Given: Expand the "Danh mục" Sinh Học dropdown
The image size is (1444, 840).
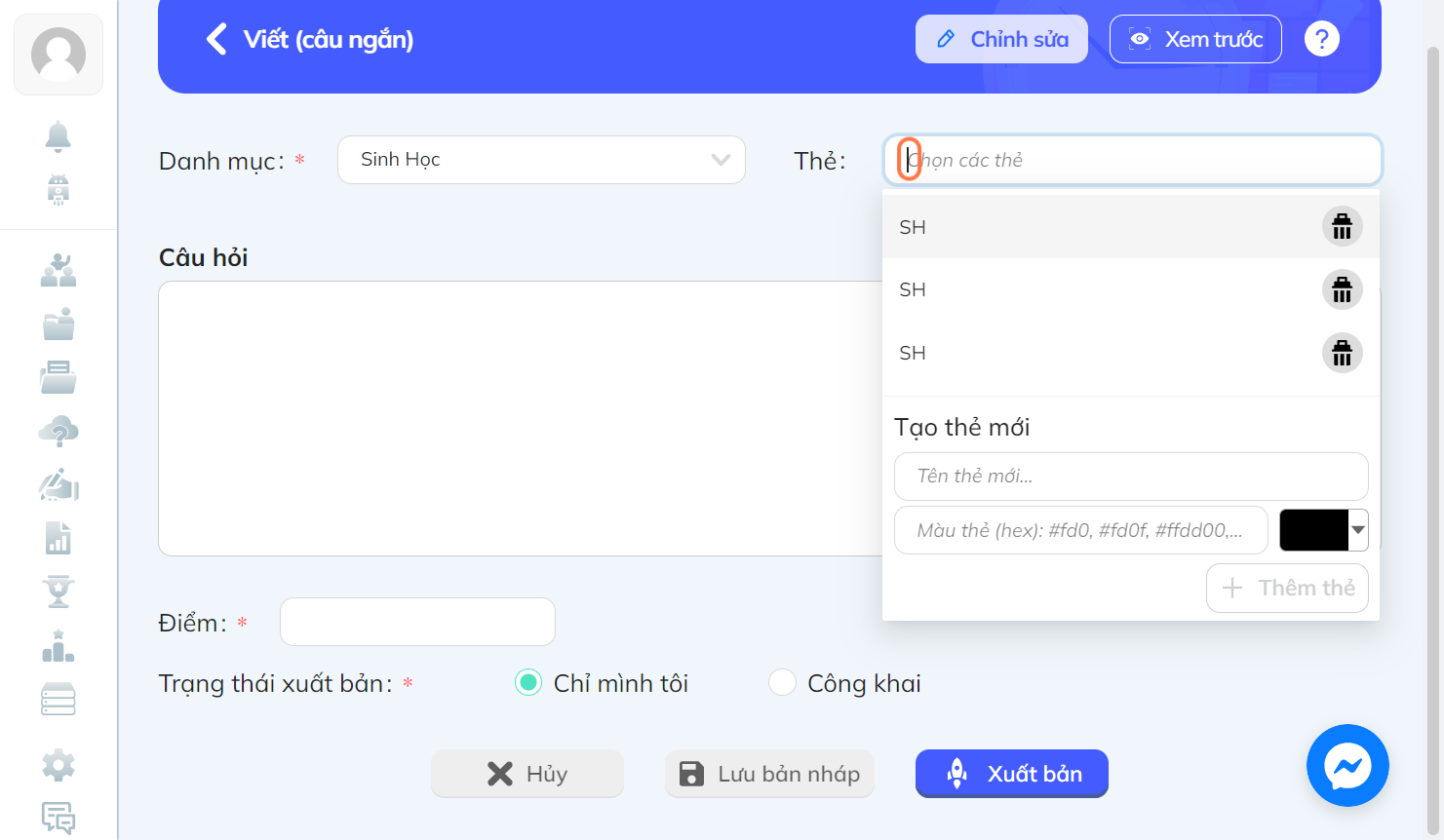Looking at the screenshot, I should click(x=541, y=160).
